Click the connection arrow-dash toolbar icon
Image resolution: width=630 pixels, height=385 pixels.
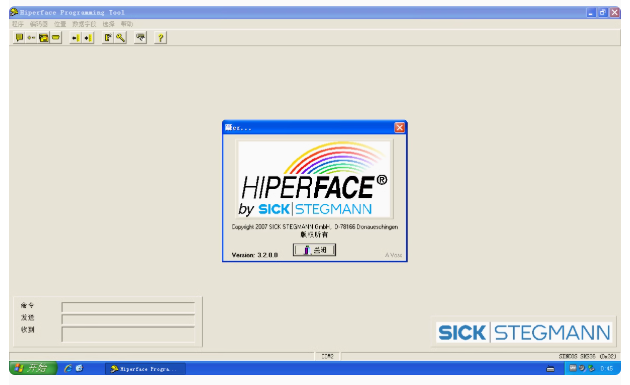pyautogui.click(x=31, y=38)
